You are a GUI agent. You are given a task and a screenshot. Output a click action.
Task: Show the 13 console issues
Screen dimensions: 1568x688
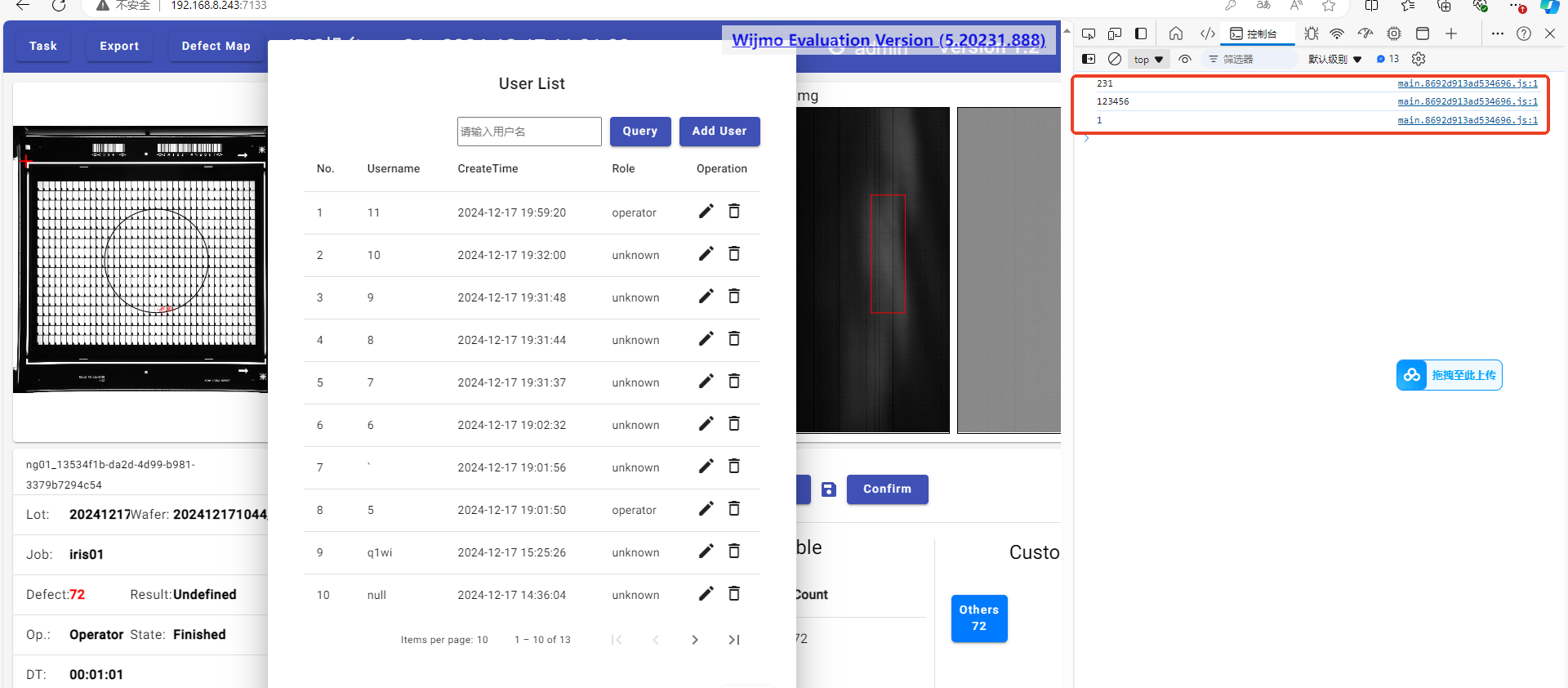pos(1388,59)
